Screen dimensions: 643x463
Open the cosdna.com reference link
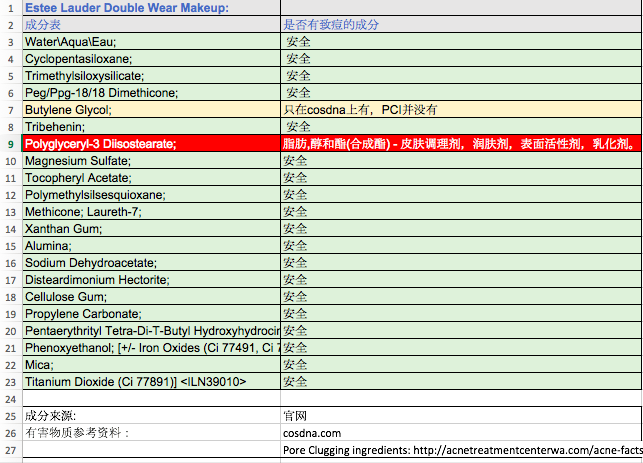312,433
